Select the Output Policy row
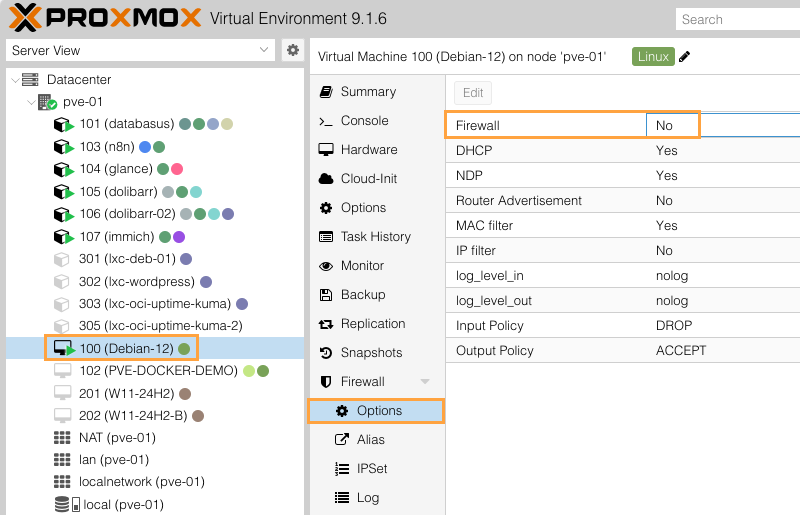This screenshot has height=515, width=800. click(x=623, y=351)
